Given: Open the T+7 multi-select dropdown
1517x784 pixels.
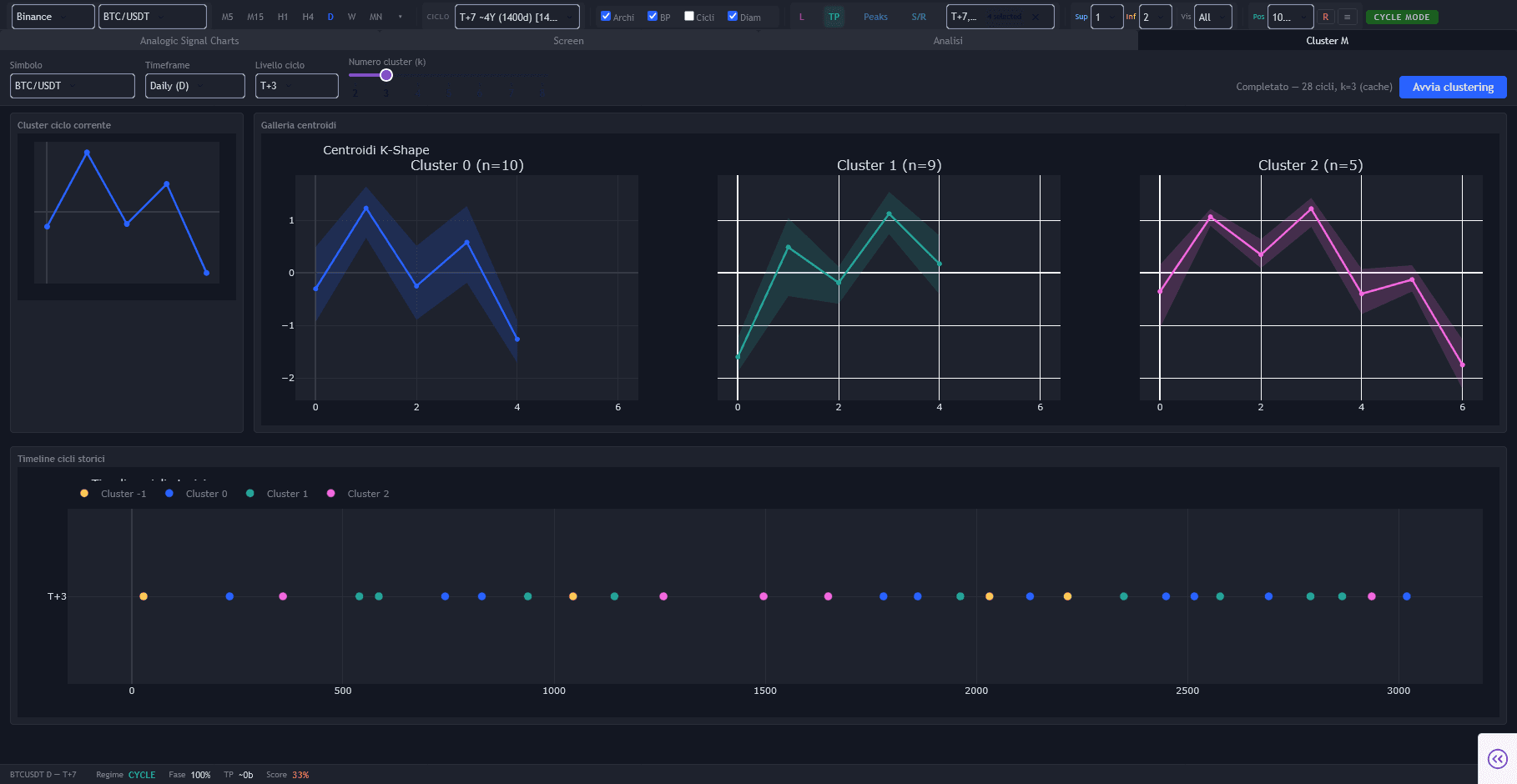Looking at the screenshot, I should pos(1000,17).
